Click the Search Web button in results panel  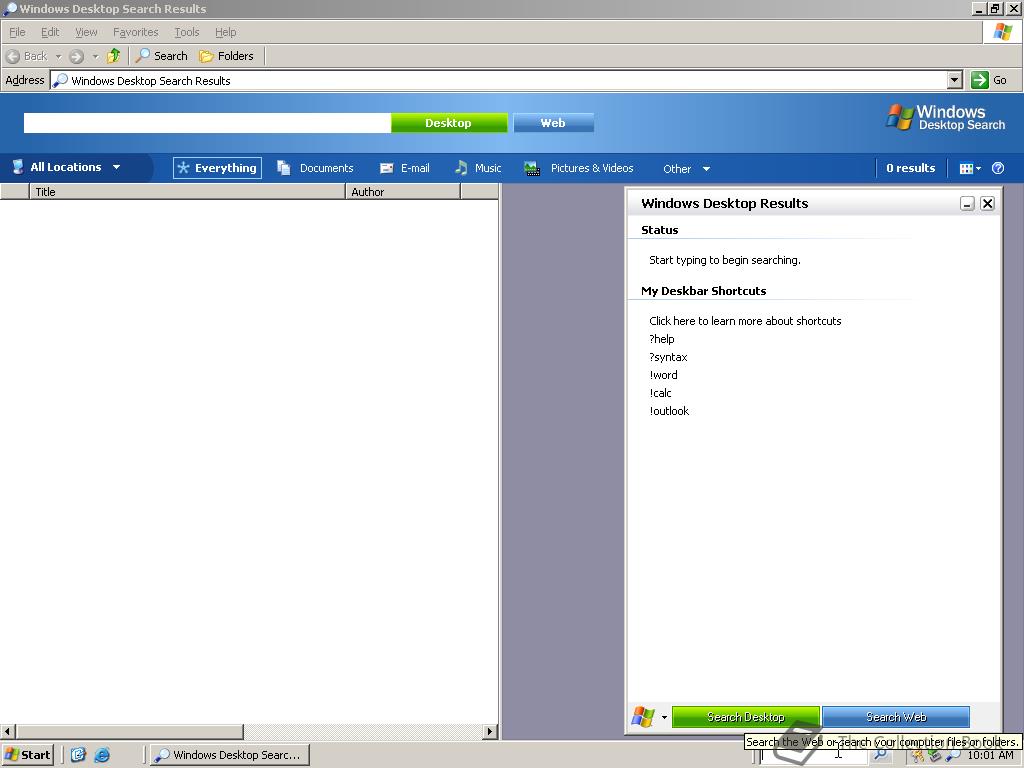tap(896, 717)
